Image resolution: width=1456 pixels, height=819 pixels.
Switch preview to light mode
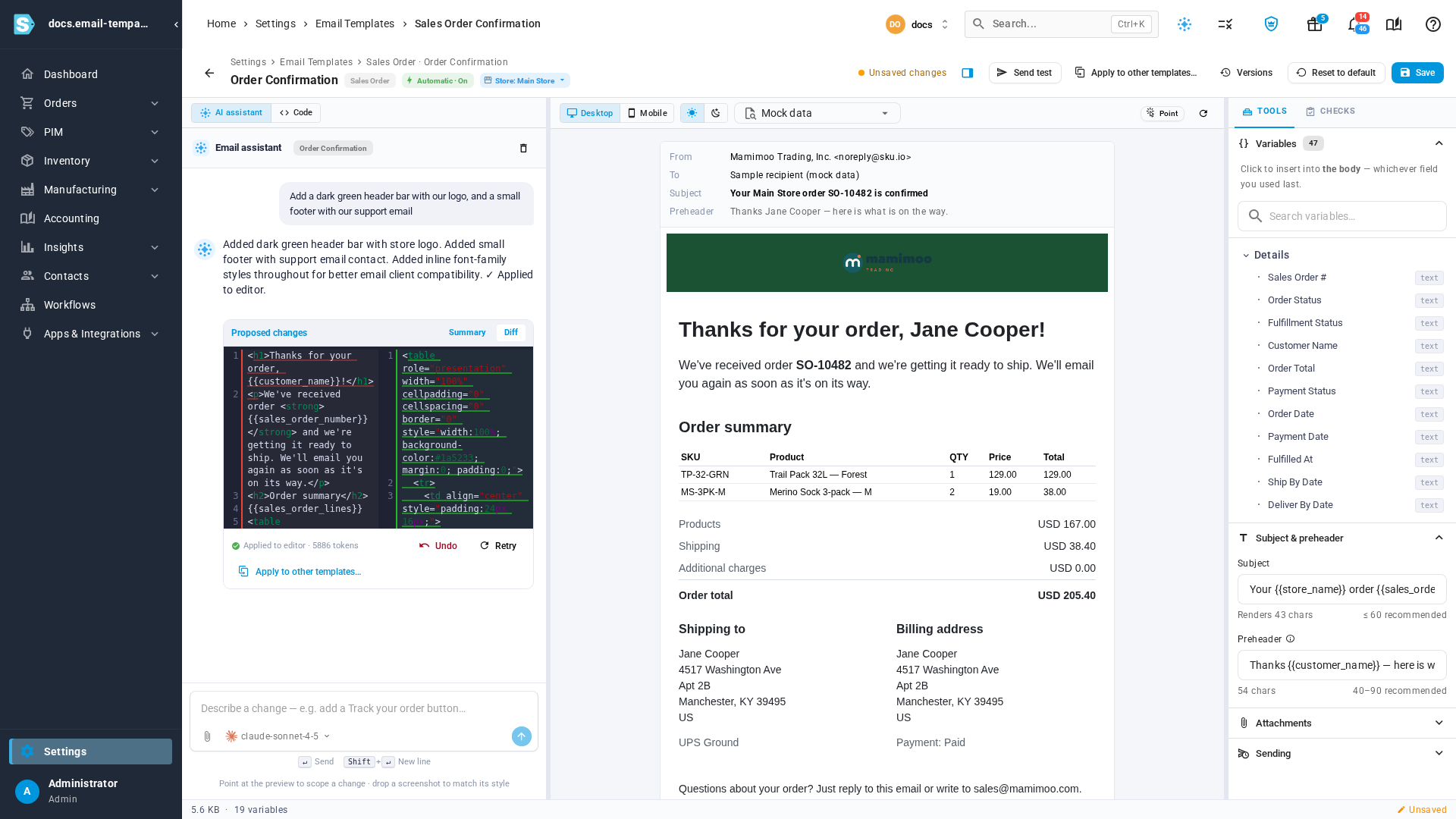click(692, 113)
